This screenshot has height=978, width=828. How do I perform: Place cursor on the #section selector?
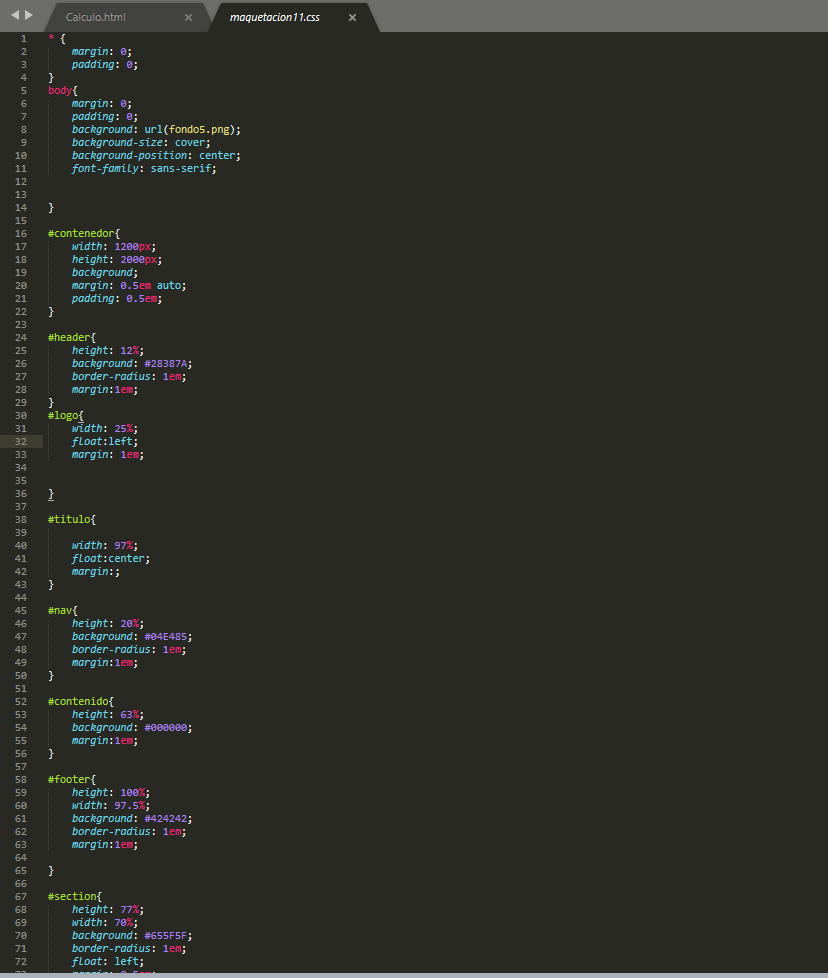pos(74,896)
